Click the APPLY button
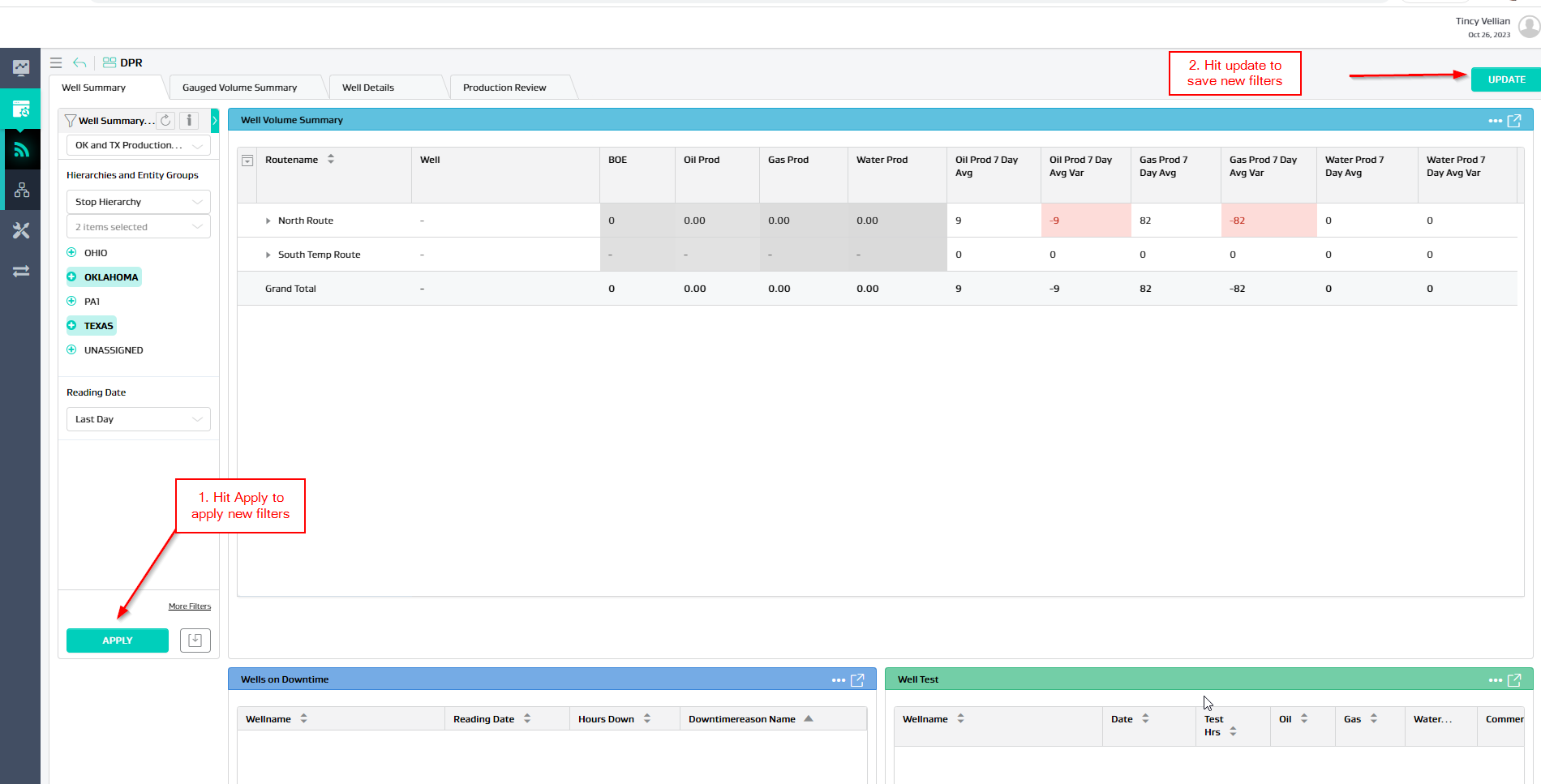The width and height of the screenshot is (1541, 784). (x=118, y=640)
